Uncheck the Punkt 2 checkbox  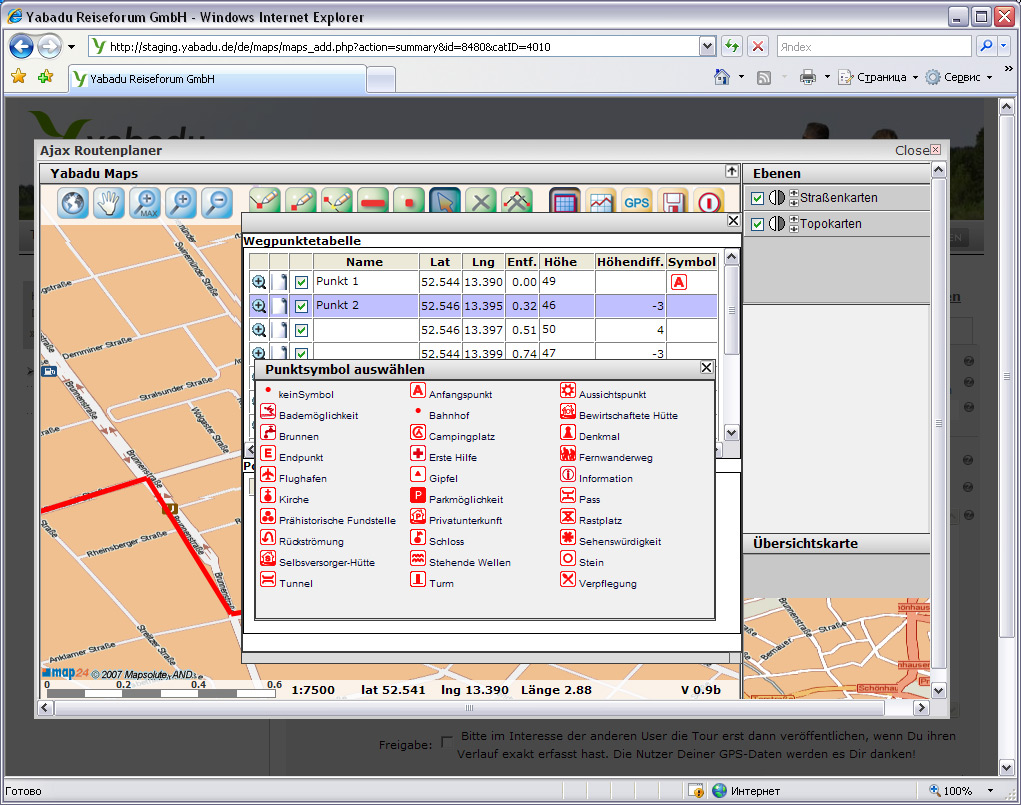point(301,306)
